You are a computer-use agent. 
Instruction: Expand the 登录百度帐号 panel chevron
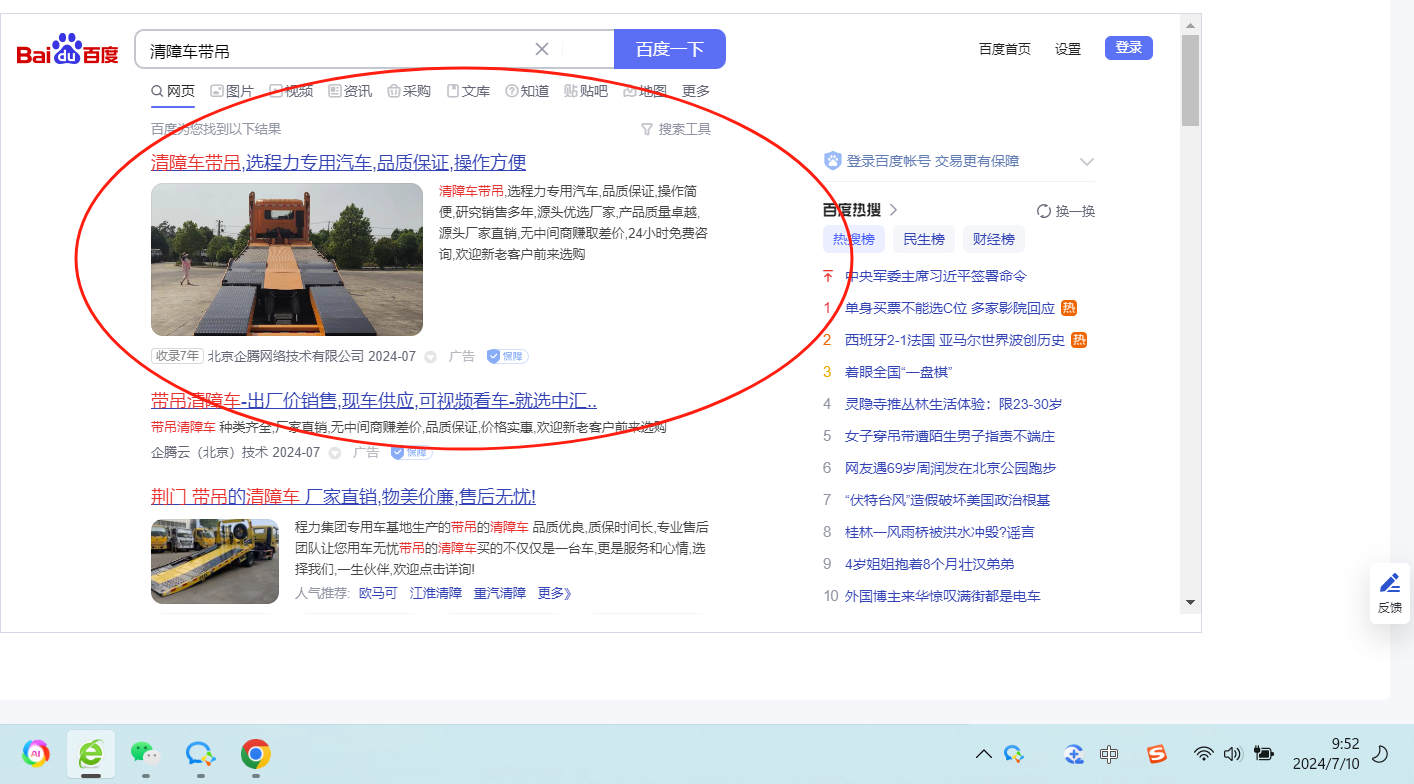(x=1087, y=162)
